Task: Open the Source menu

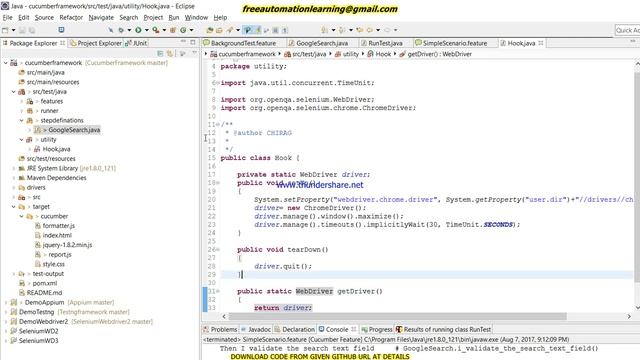Action: click(44, 18)
